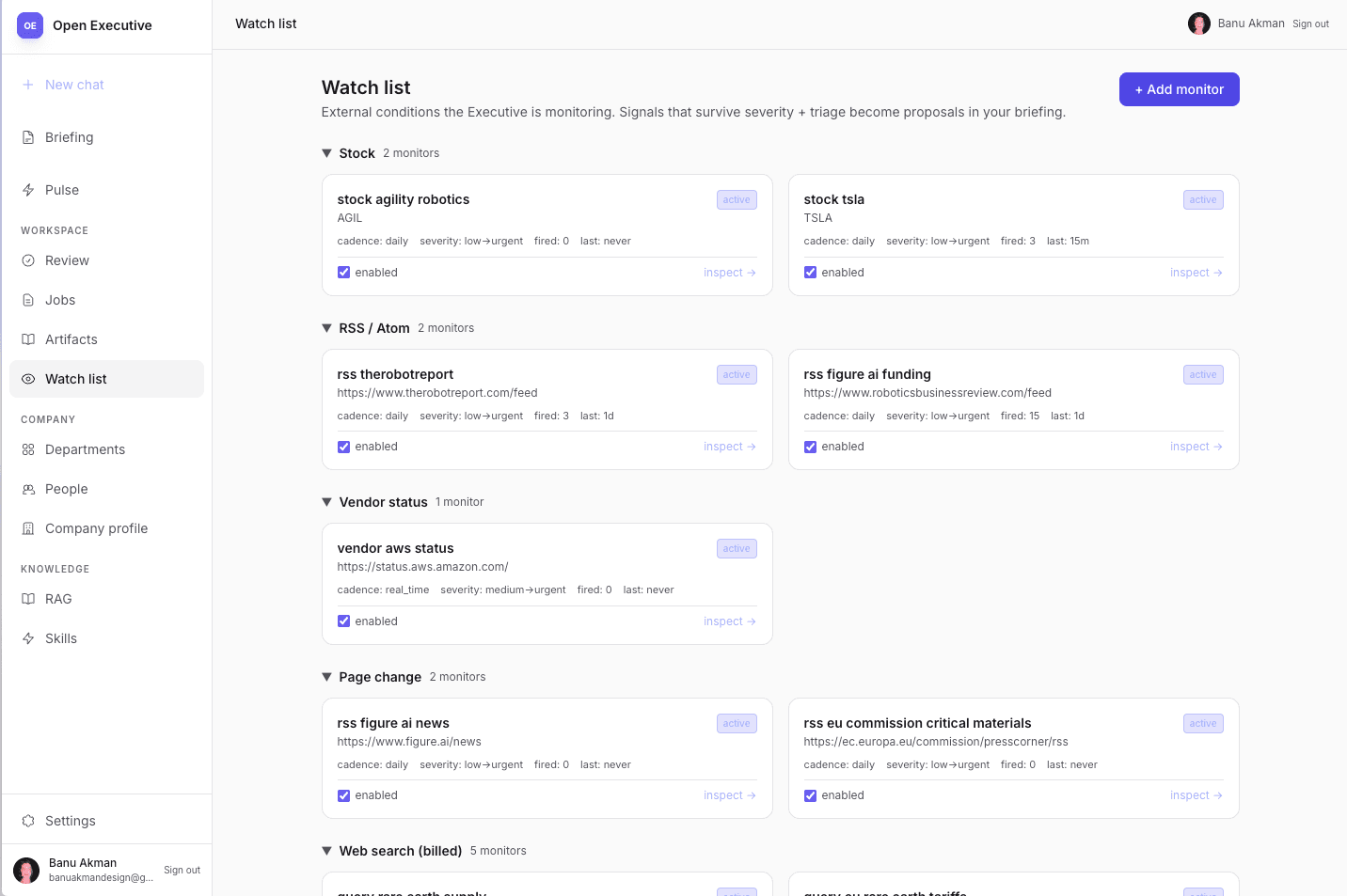Collapse the Vendor status section
The height and width of the screenshot is (896, 1347).
coord(326,502)
